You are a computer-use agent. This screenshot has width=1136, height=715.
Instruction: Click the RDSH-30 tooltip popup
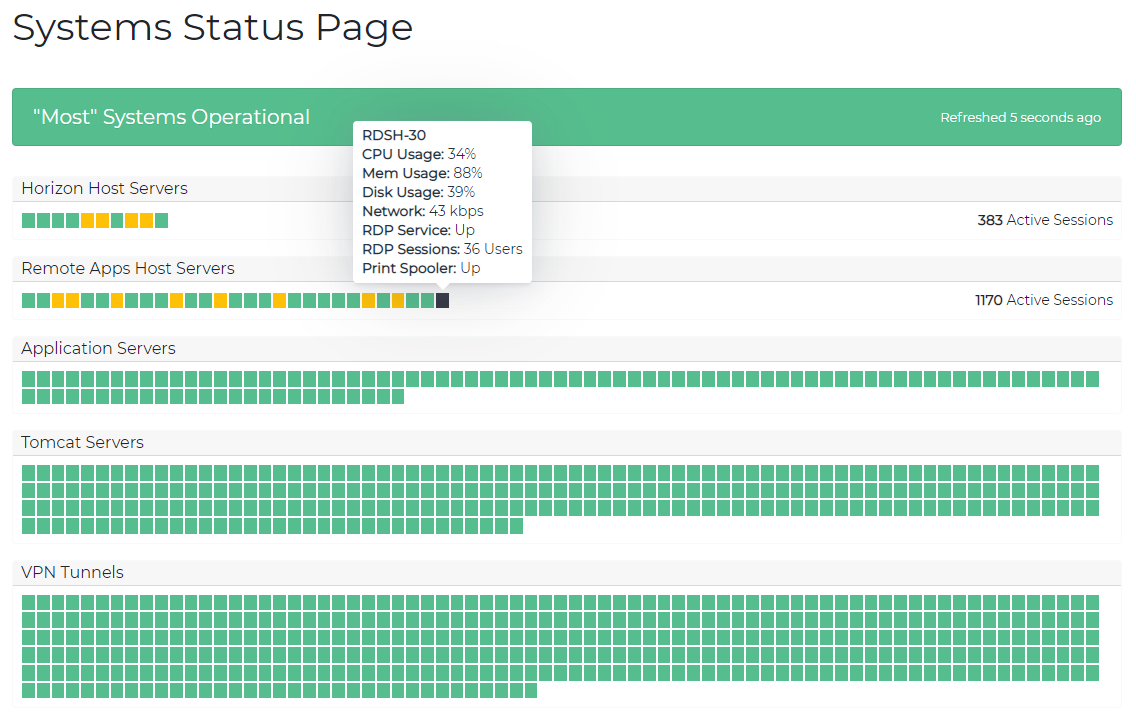[x=442, y=200]
